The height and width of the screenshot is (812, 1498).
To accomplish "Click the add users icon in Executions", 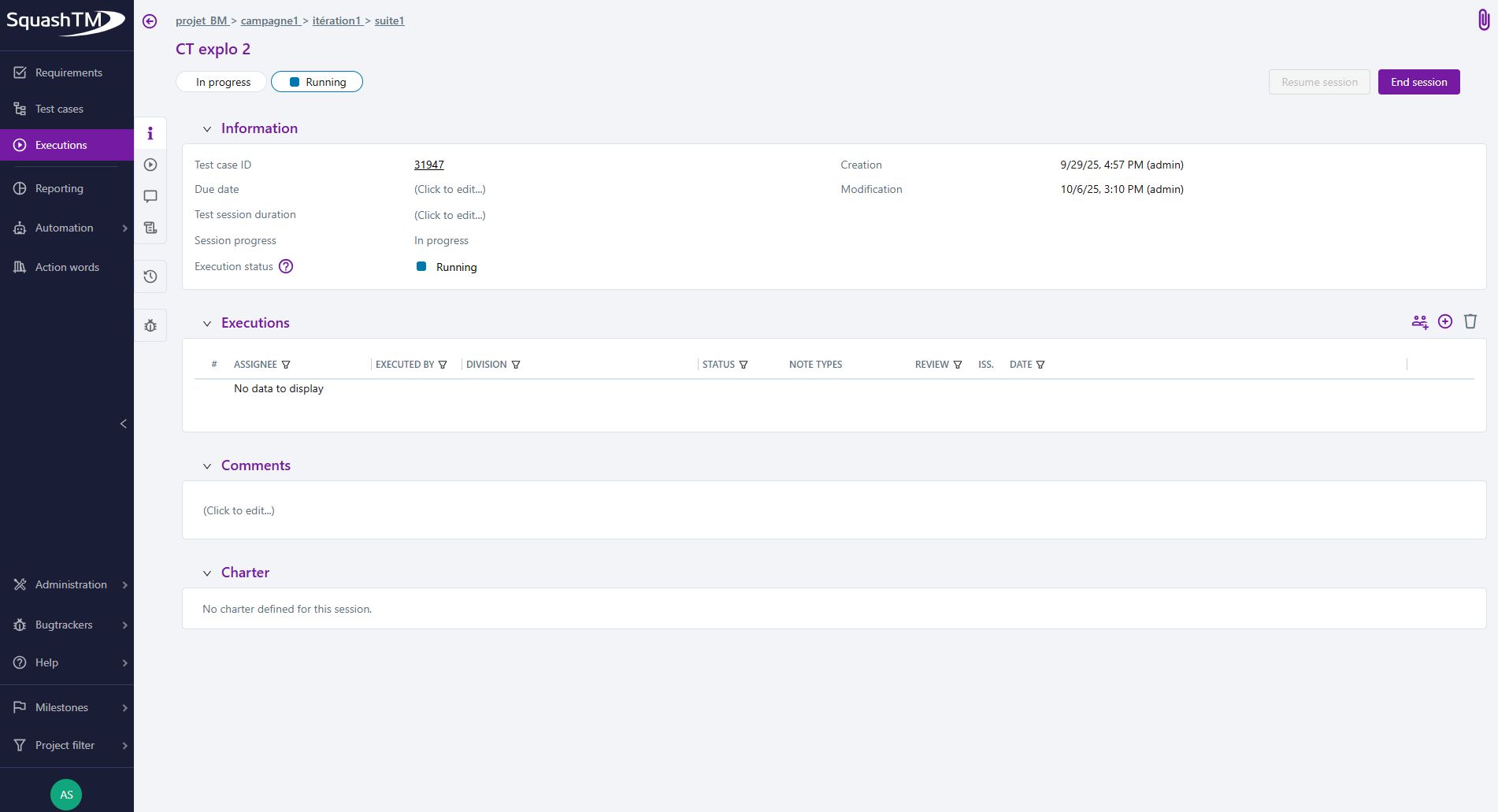I will click(1419, 321).
